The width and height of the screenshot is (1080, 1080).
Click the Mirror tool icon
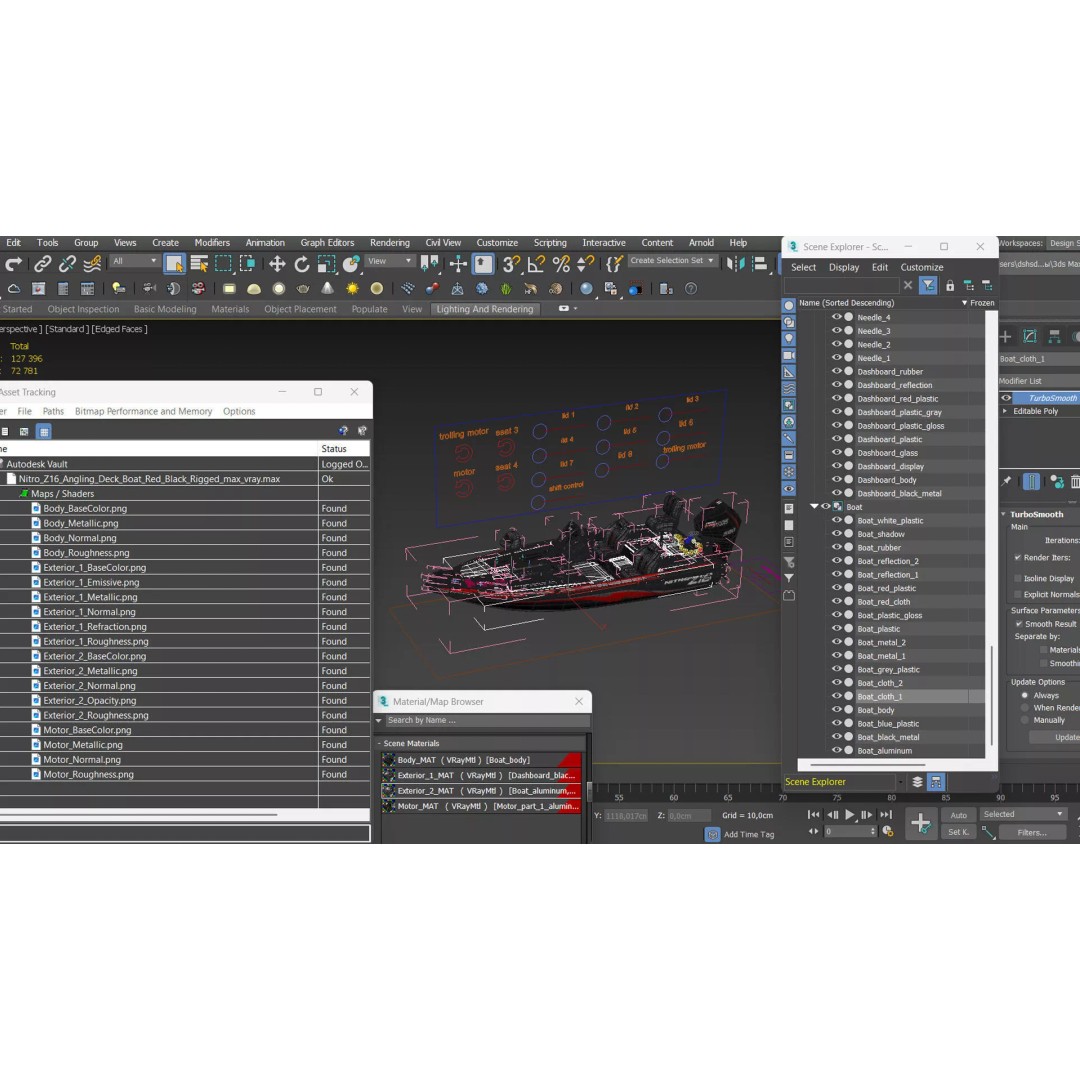735,264
